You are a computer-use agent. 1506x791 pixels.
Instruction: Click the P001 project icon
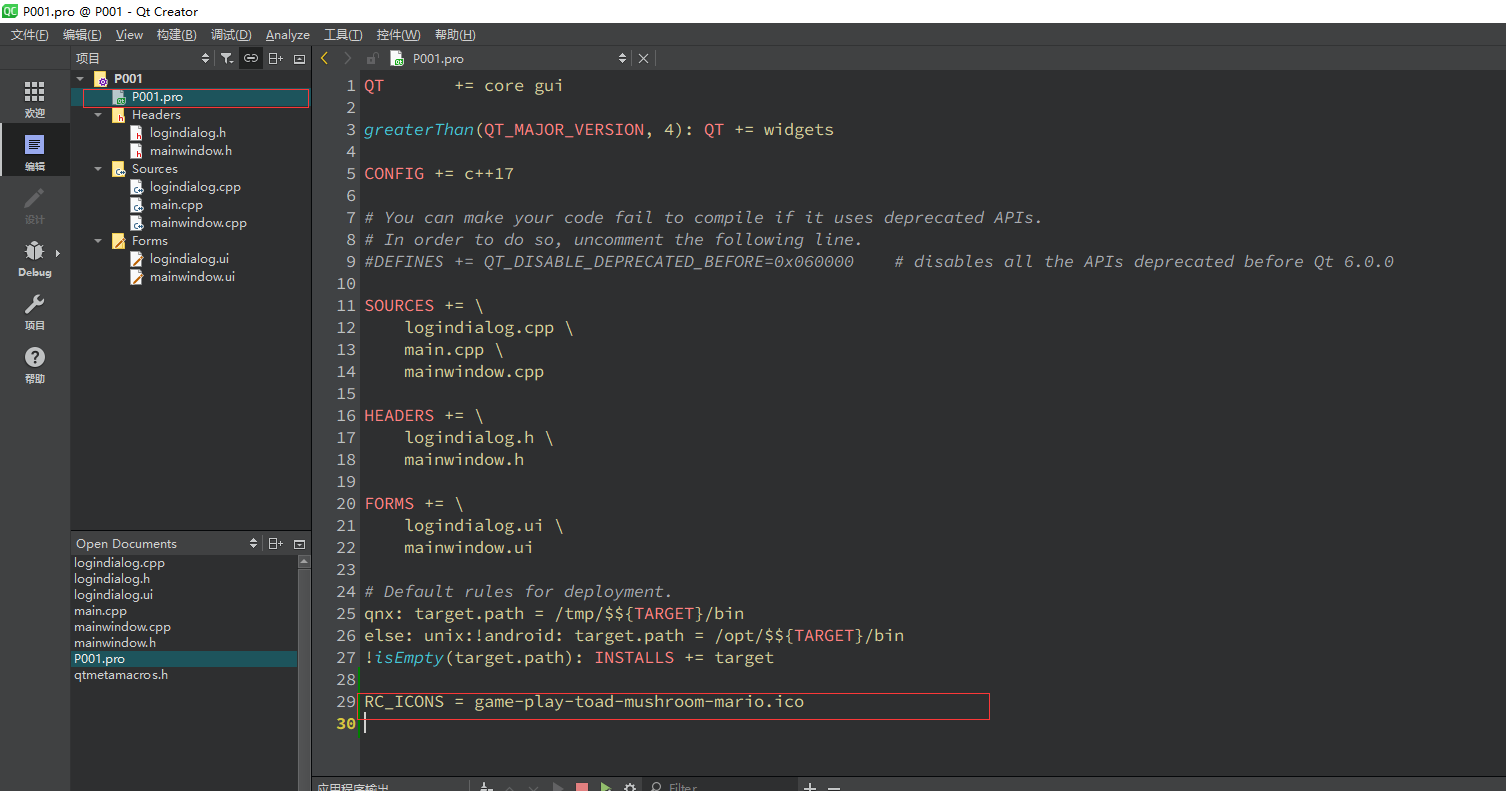click(x=101, y=78)
